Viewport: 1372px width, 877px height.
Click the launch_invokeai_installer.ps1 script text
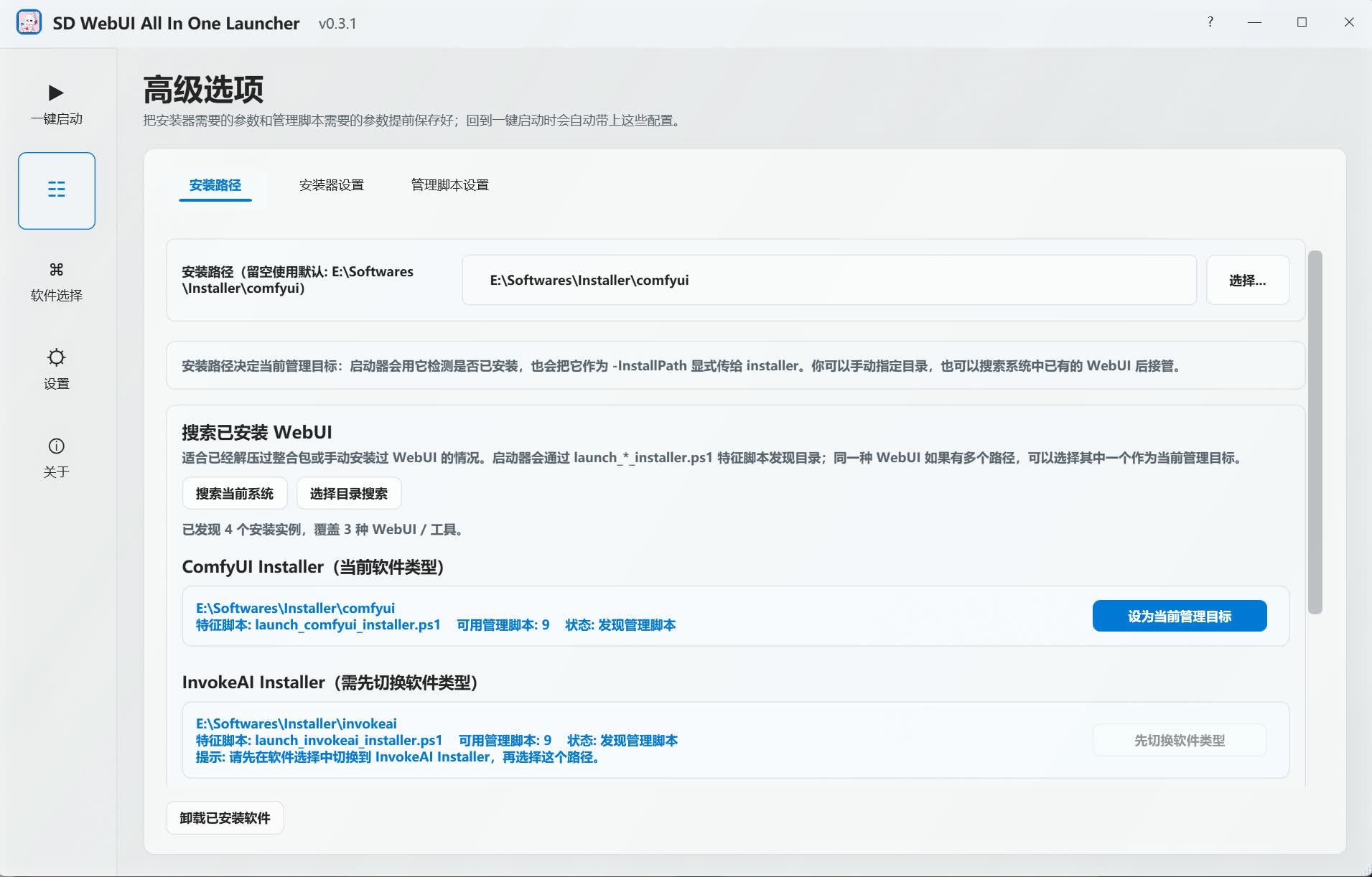click(x=348, y=740)
